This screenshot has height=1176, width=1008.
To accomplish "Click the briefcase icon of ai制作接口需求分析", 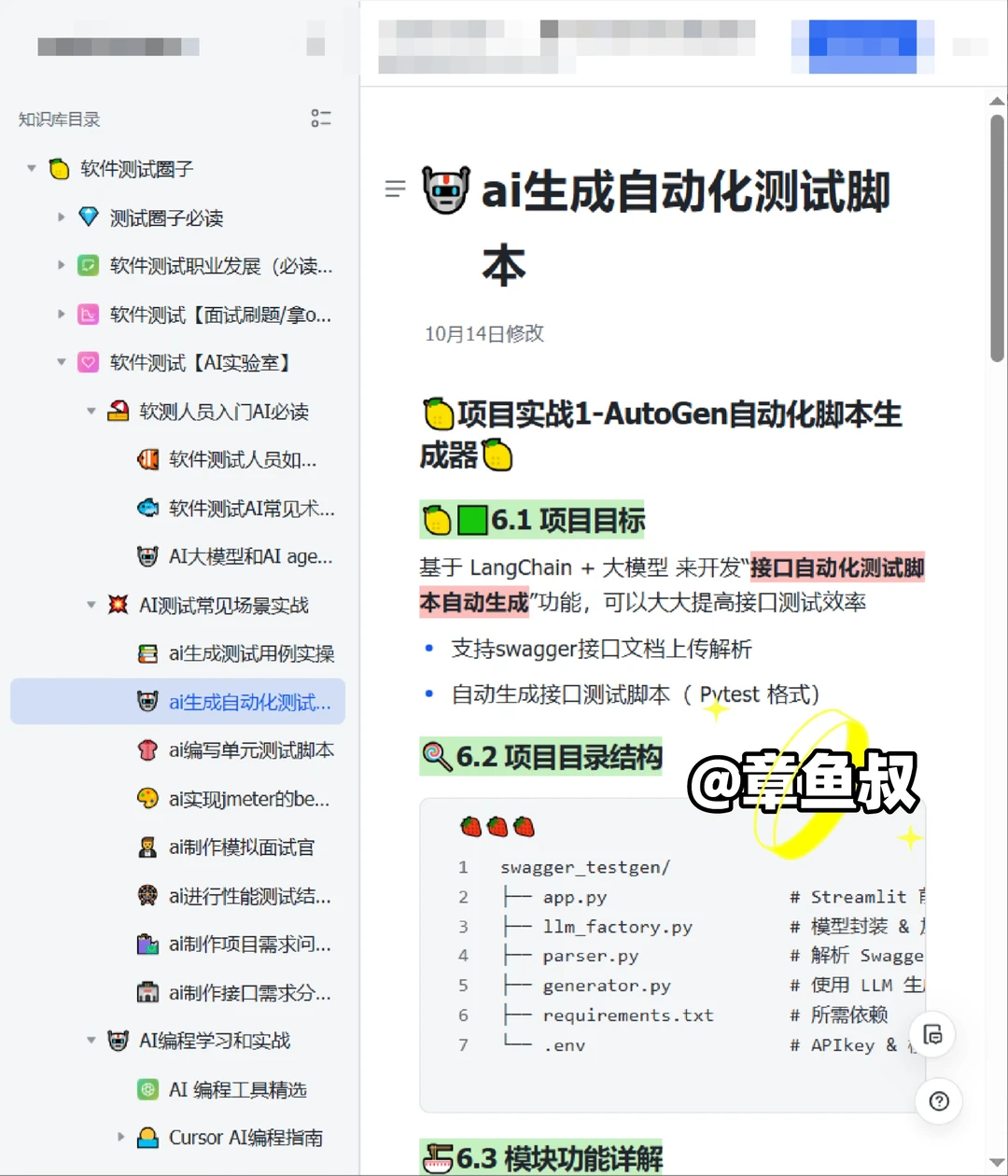I will tap(147, 992).
